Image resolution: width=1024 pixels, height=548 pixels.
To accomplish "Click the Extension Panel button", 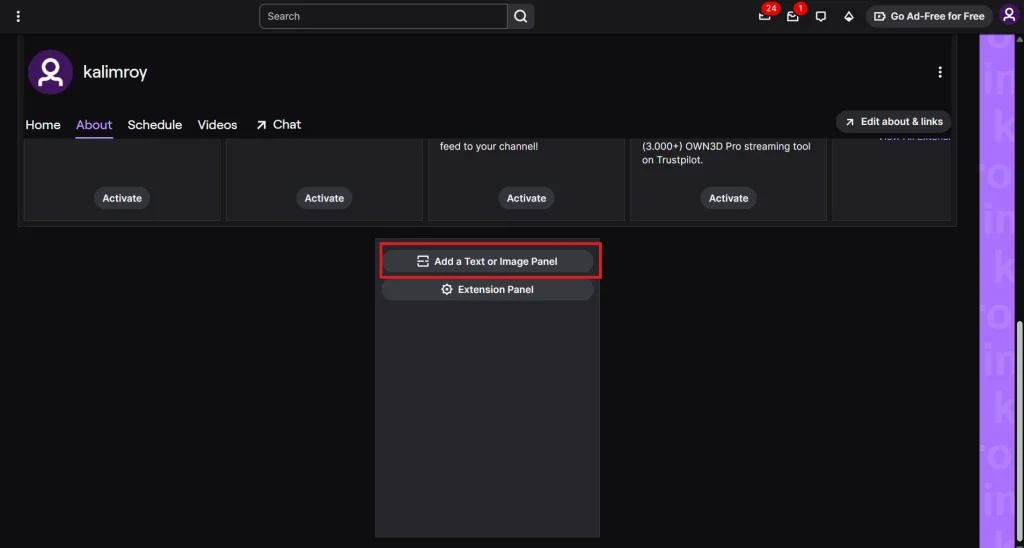I will click(x=488, y=289).
